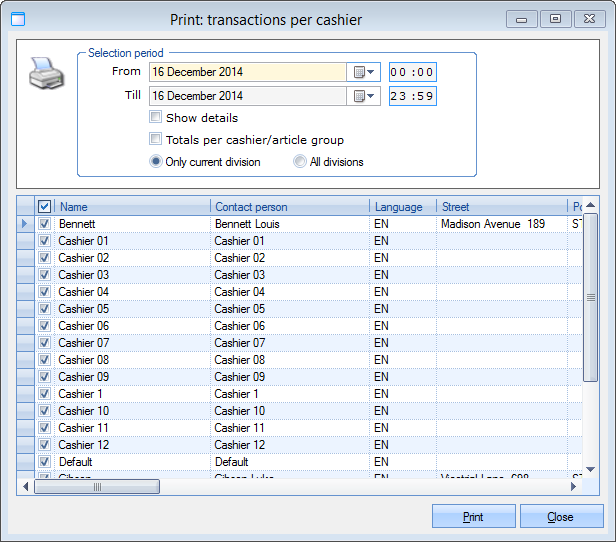Enable the Show details checkbox
Screen dimensions: 616x542
click(x=155, y=118)
